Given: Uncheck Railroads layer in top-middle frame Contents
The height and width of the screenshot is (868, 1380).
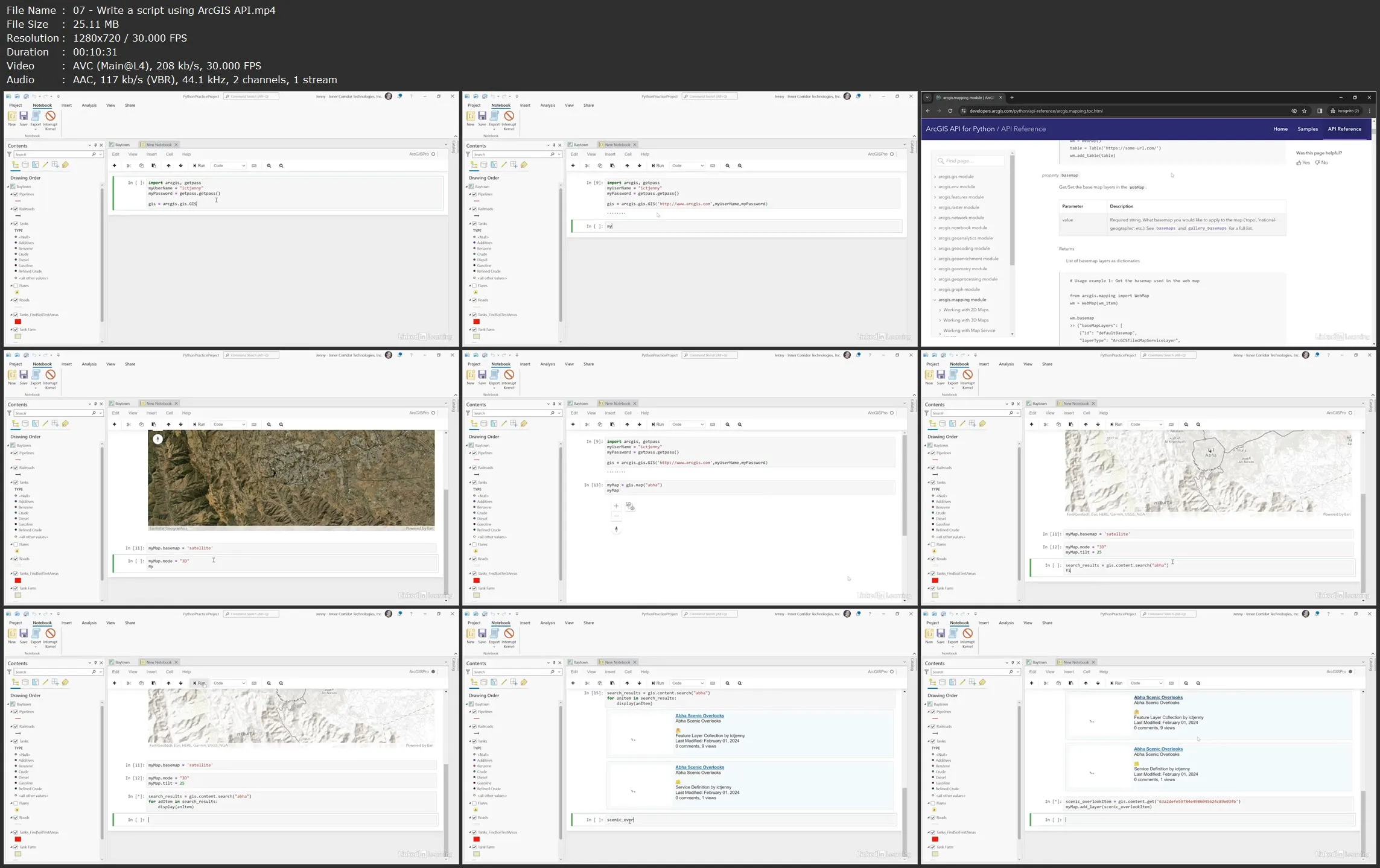Looking at the screenshot, I should pyautogui.click(x=474, y=209).
